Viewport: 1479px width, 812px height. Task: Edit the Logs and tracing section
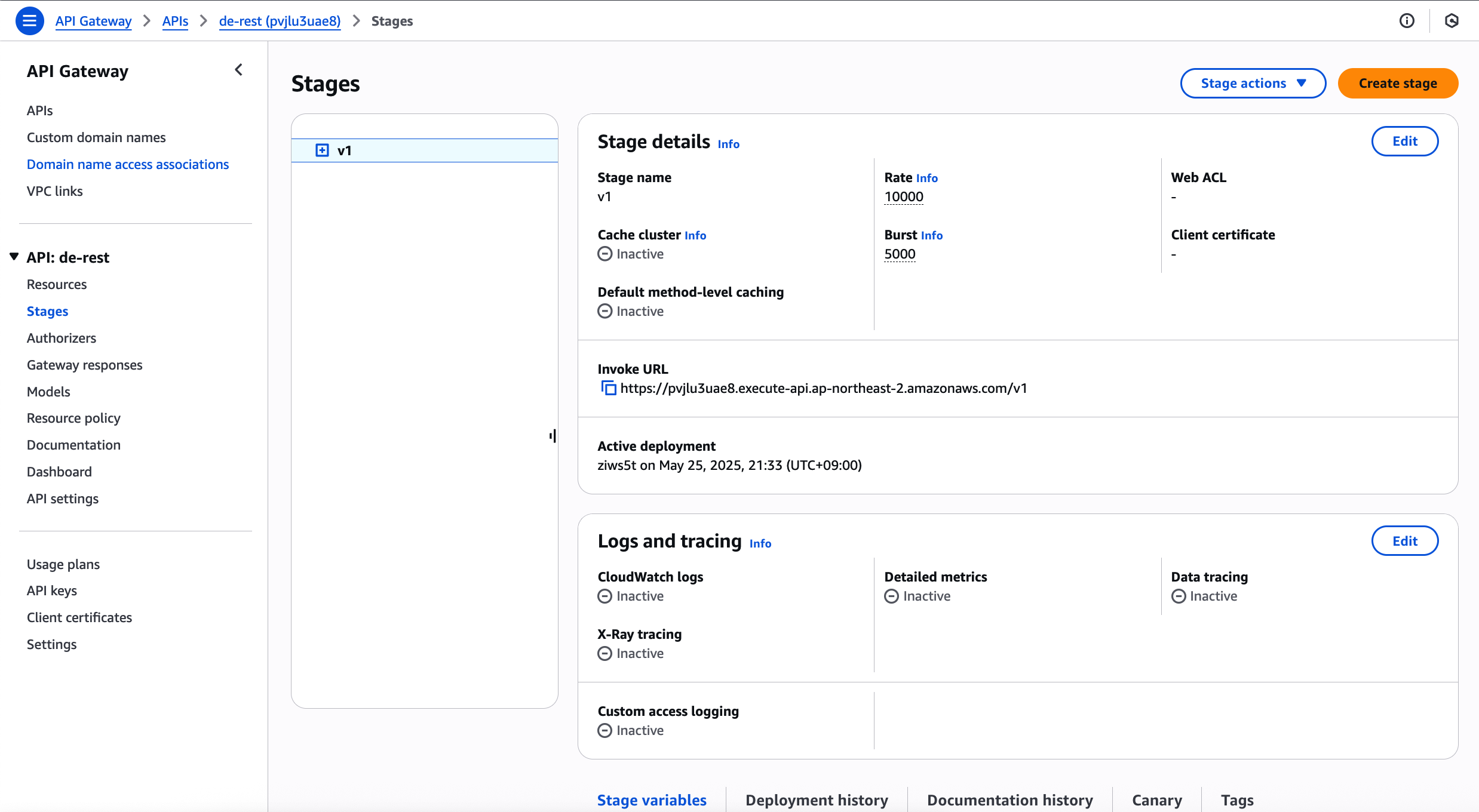(1404, 541)
